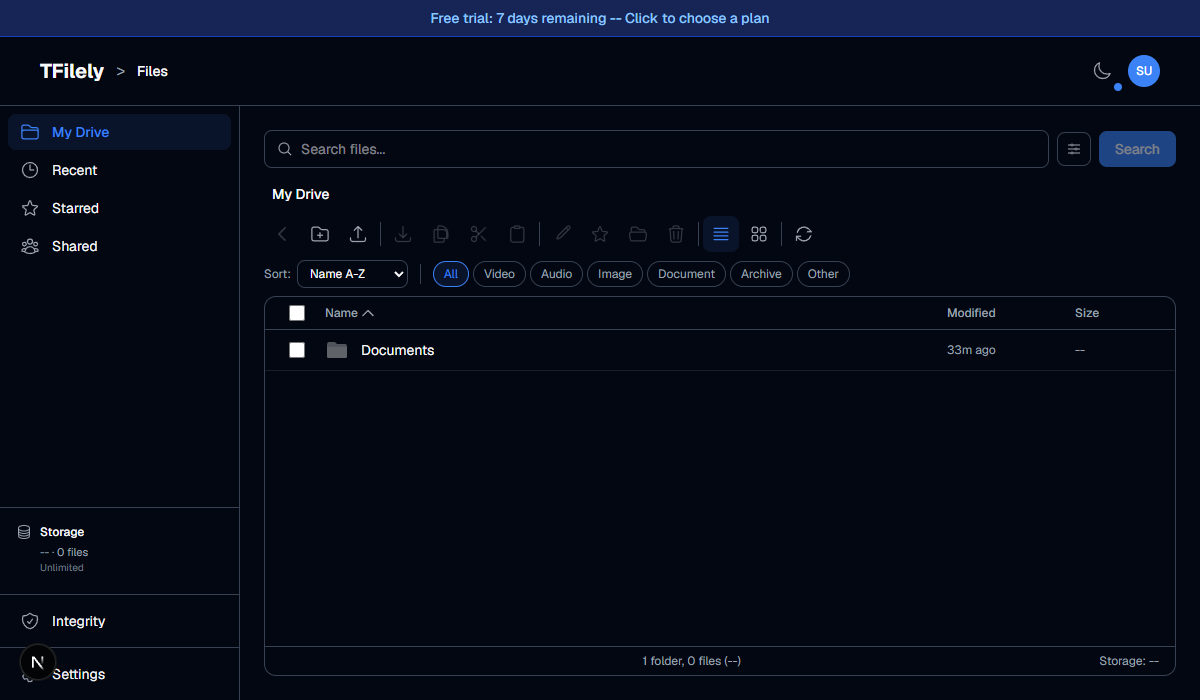Viewport: 1200px width, 700px height.
Task: Open the SU user avatar menu
Action: tap(1144, 71)
